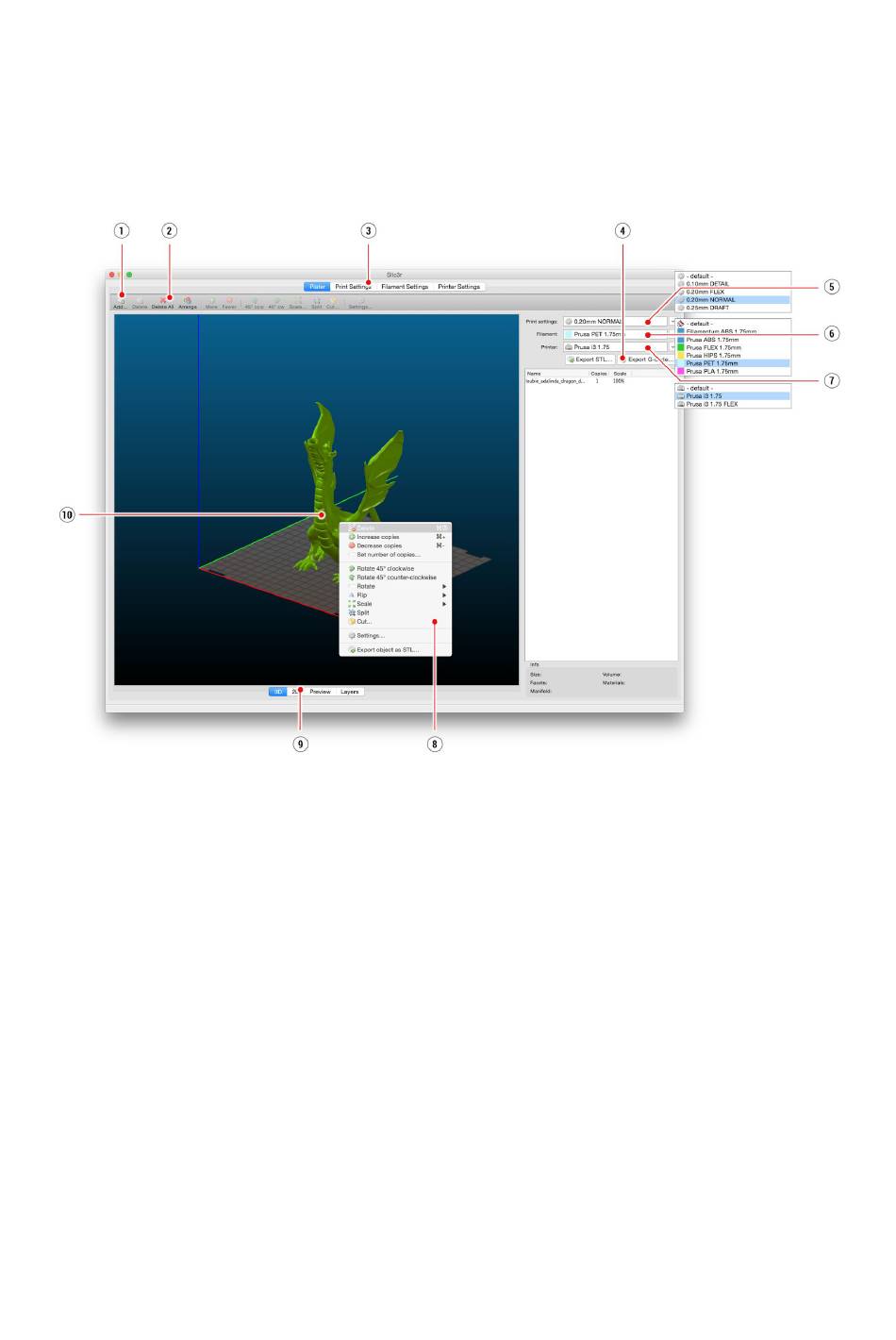Choose Cut in the context menu
896x1340 pixels.
395,622
